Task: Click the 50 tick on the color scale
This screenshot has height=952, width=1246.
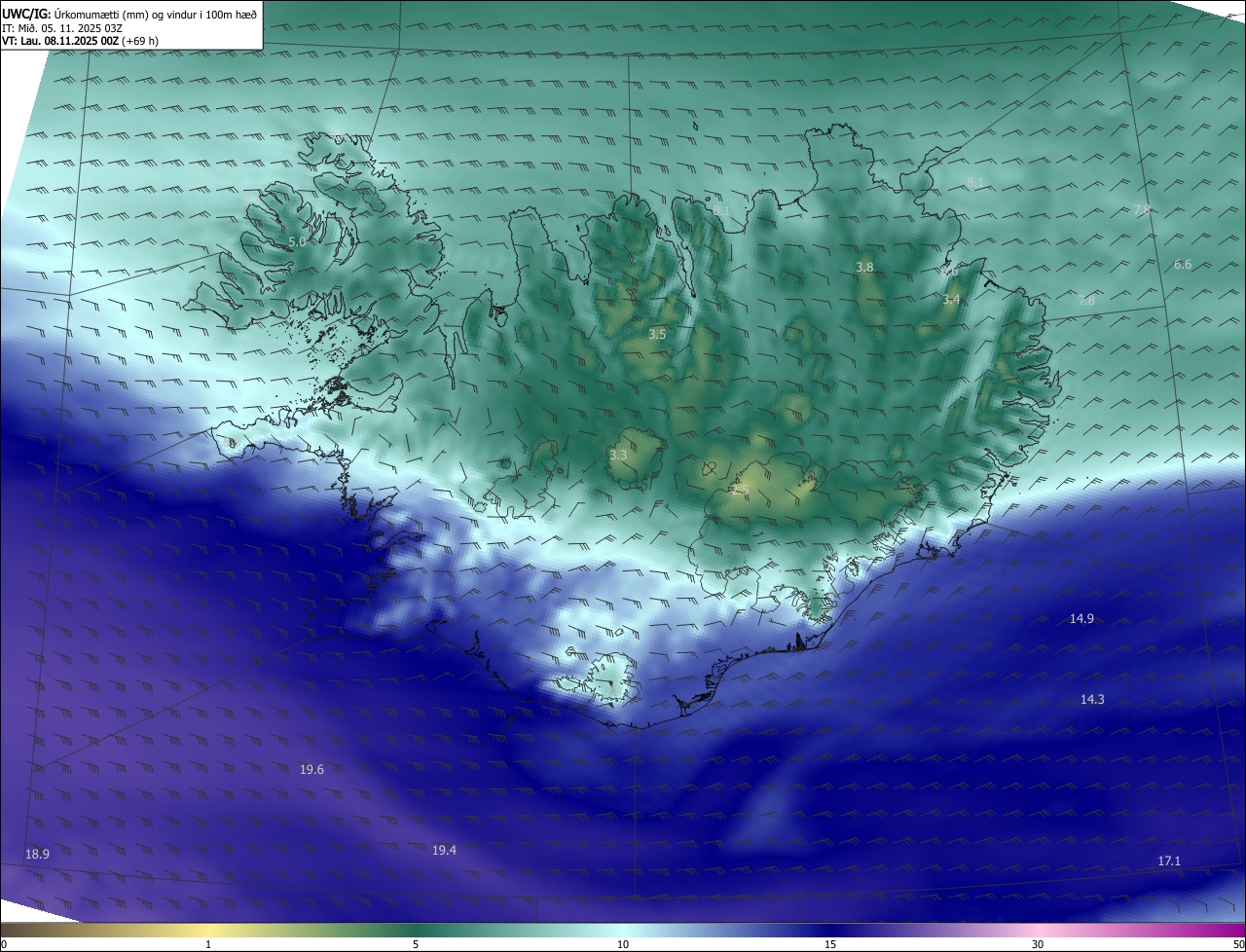Action: tap(1239, 944)
